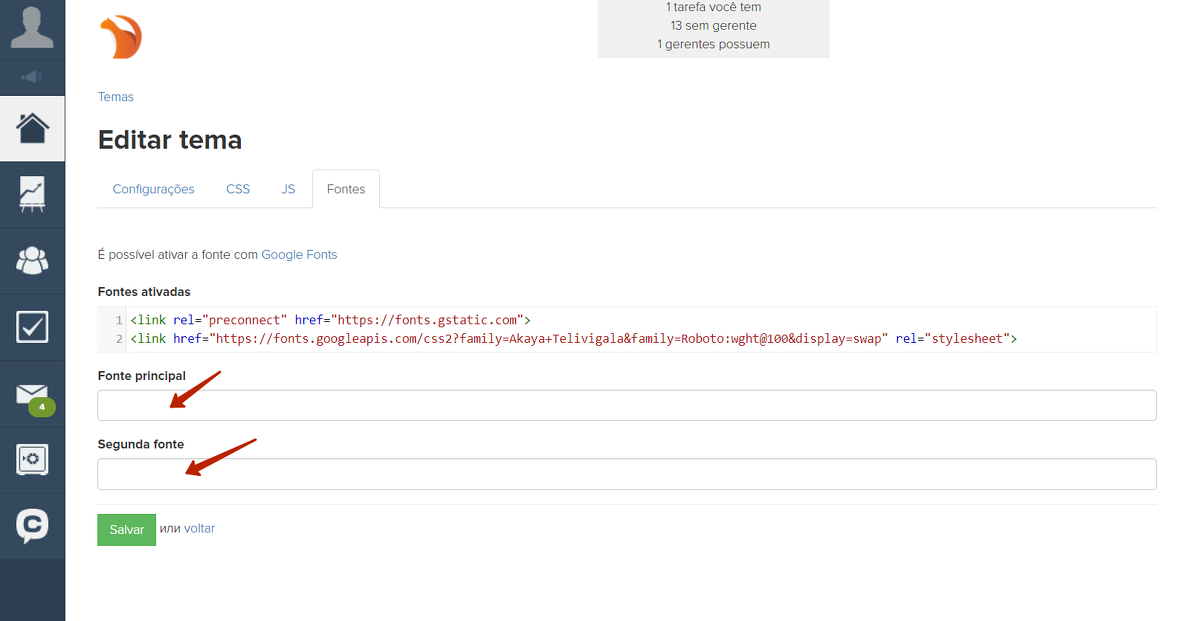The image size is (1200, 621).
Task: Open the chat bubble icon
Action: point(32,525)
